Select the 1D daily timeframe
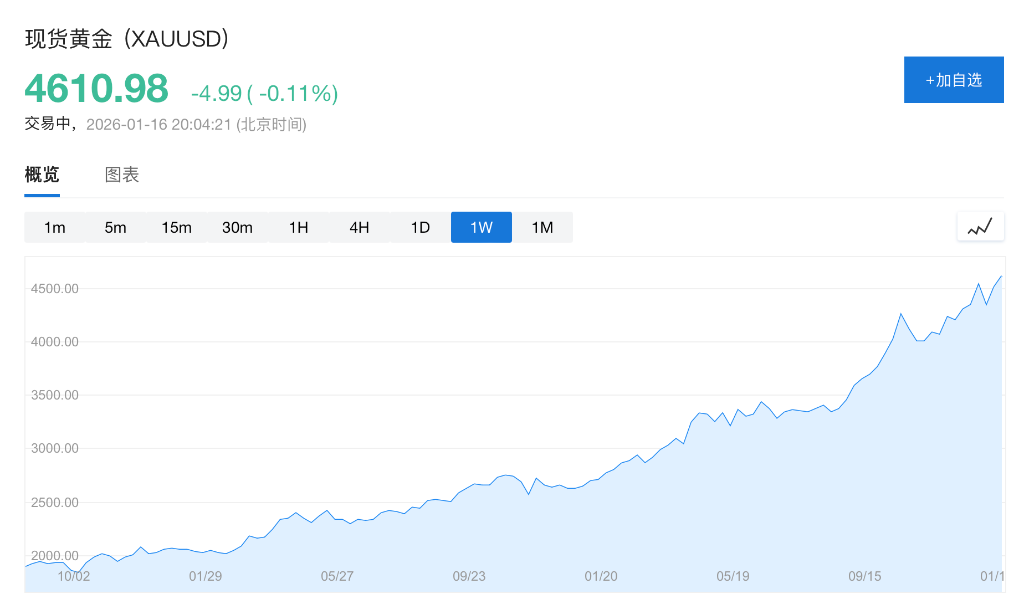The image size is (1024, 606). tap(420, 227)
